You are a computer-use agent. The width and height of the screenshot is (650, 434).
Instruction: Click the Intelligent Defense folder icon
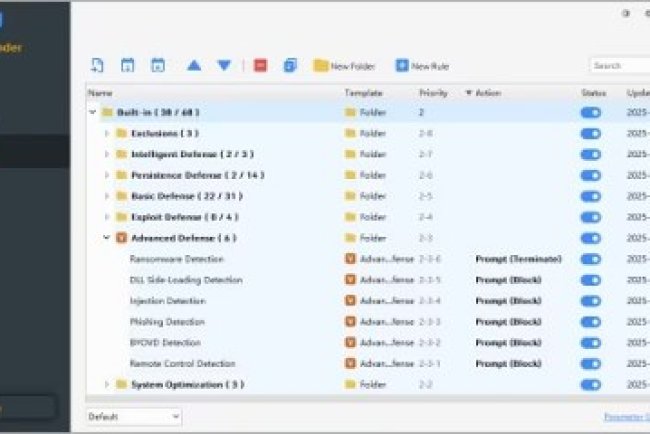coord(121,154)
